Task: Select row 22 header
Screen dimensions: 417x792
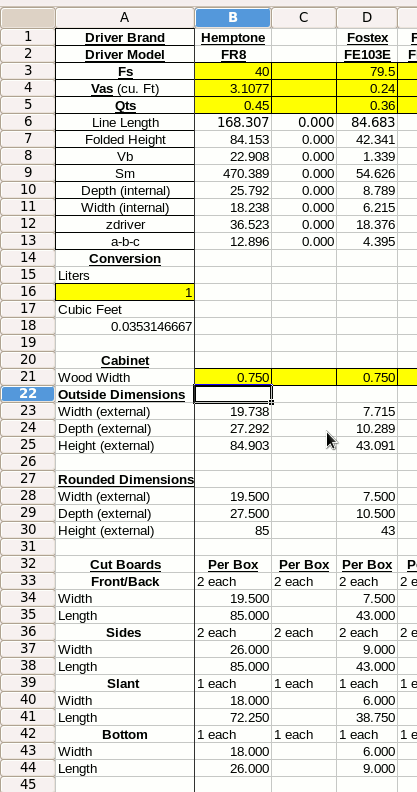Action: click(x=28, y=394)
